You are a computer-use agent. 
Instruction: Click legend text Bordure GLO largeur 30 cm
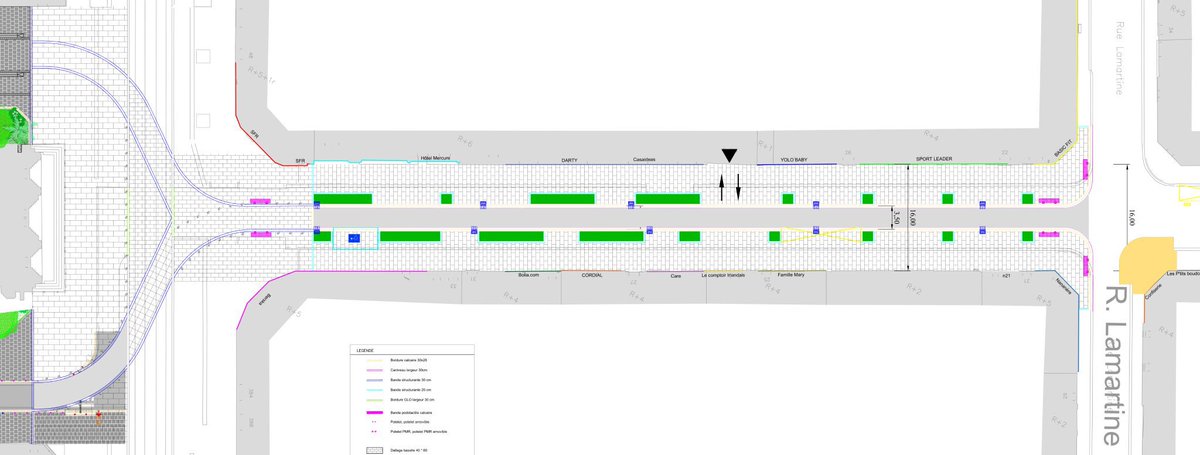[x=412, y=400]
